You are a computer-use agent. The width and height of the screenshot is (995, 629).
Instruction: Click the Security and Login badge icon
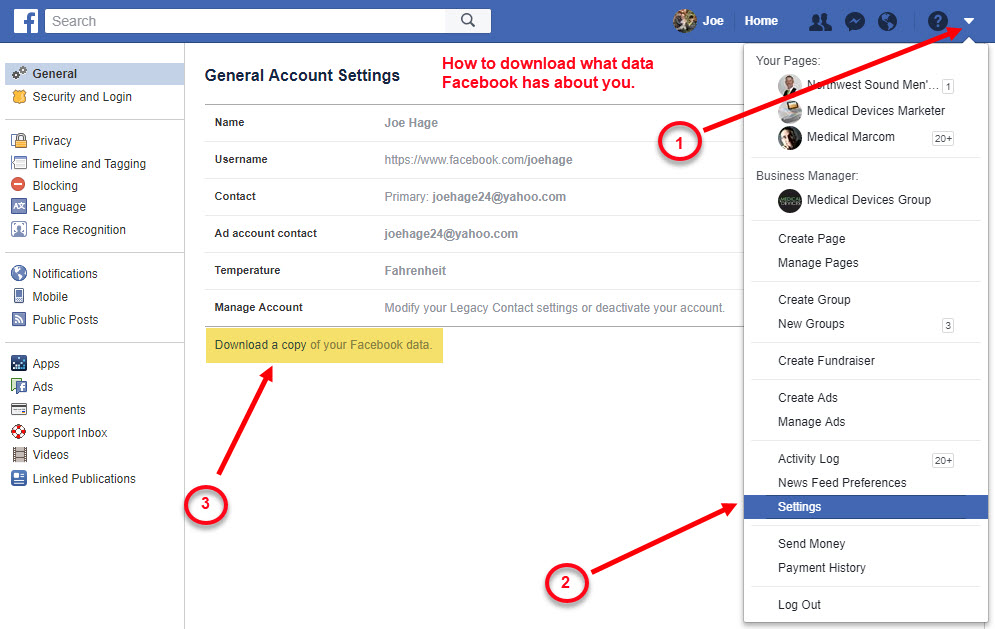pos(19,96)
